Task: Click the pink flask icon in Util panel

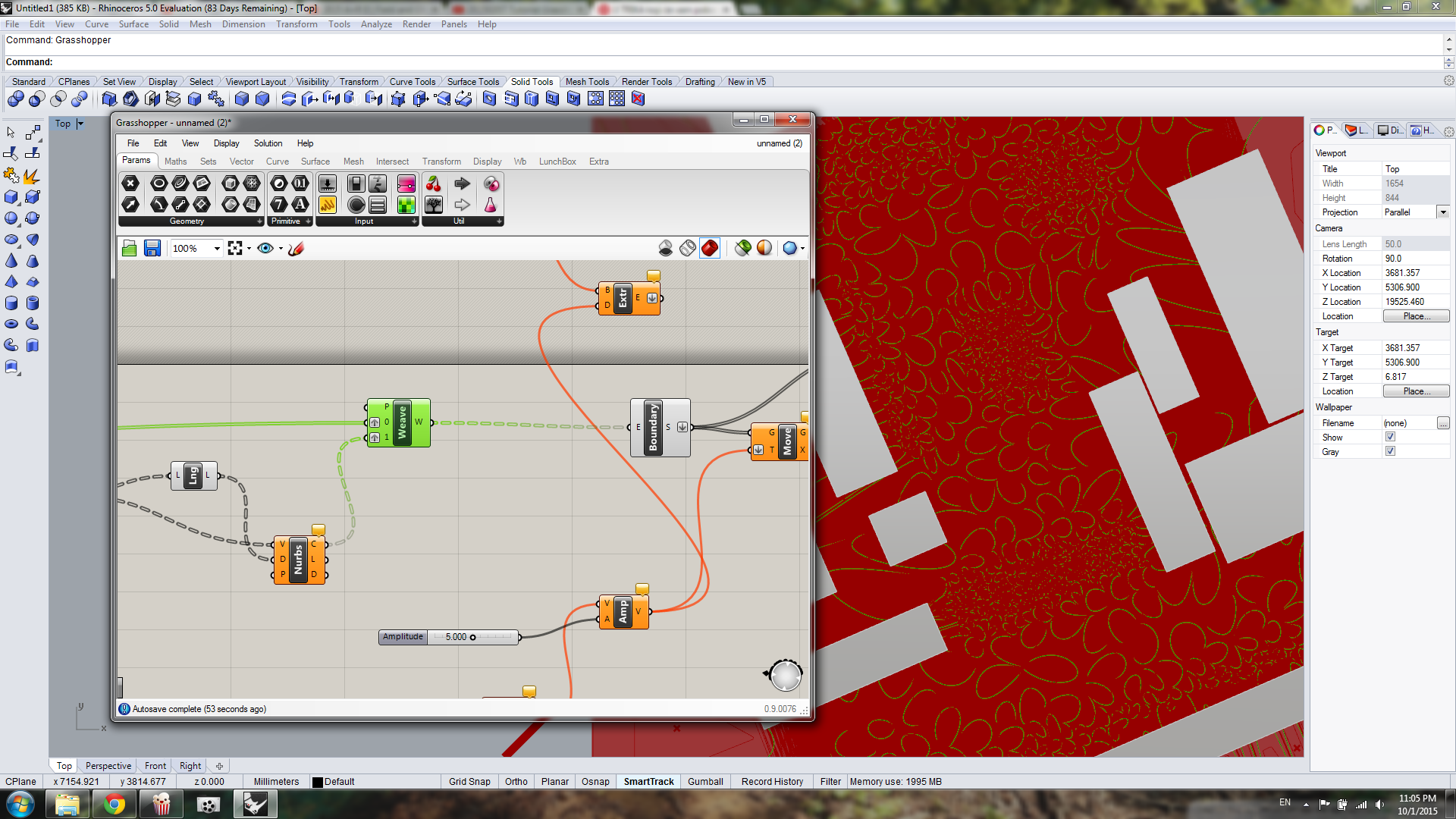Action: tap(491, 204)
